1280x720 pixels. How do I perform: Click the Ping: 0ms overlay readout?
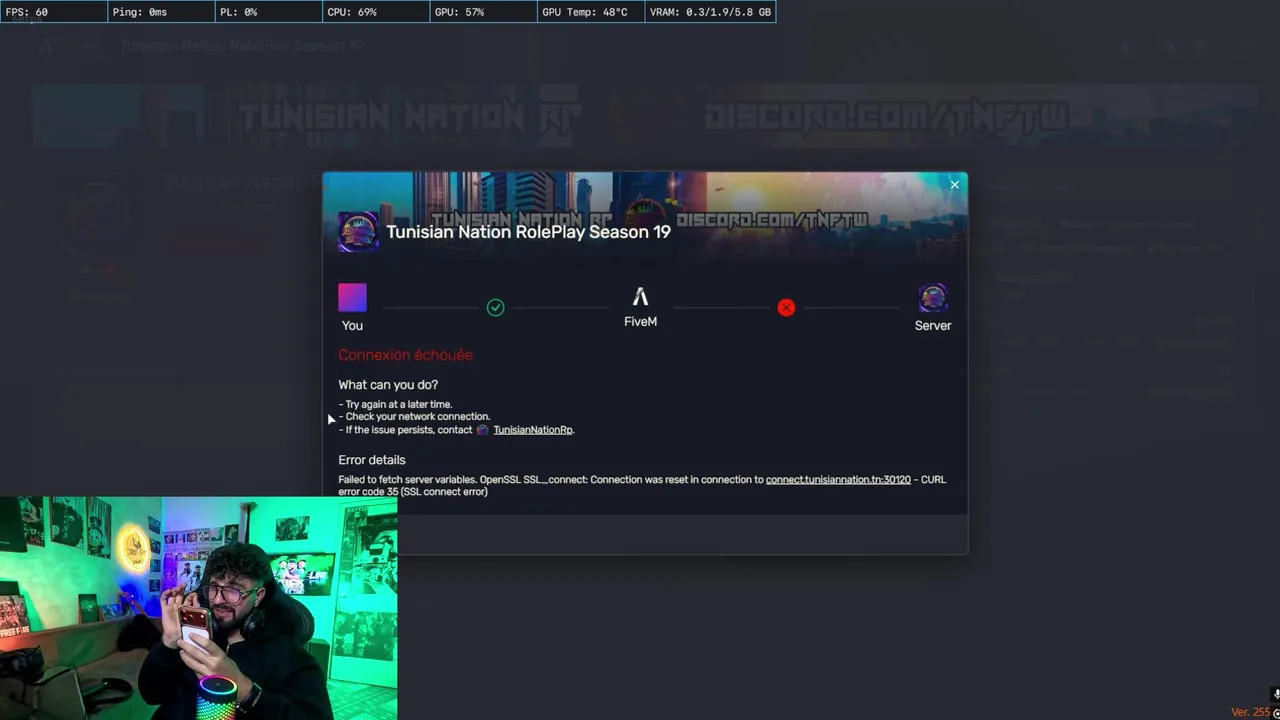click(161, 12)
